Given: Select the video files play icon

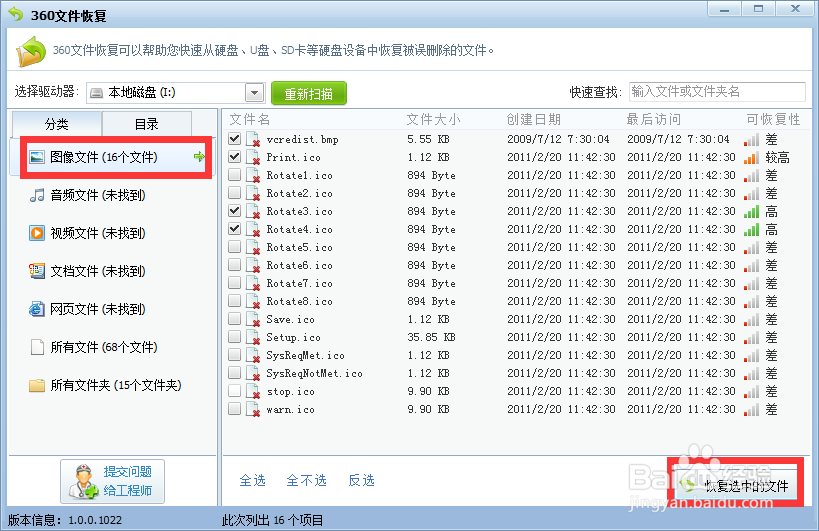Looking at the screenshot, I should click(x=37, y=233).
